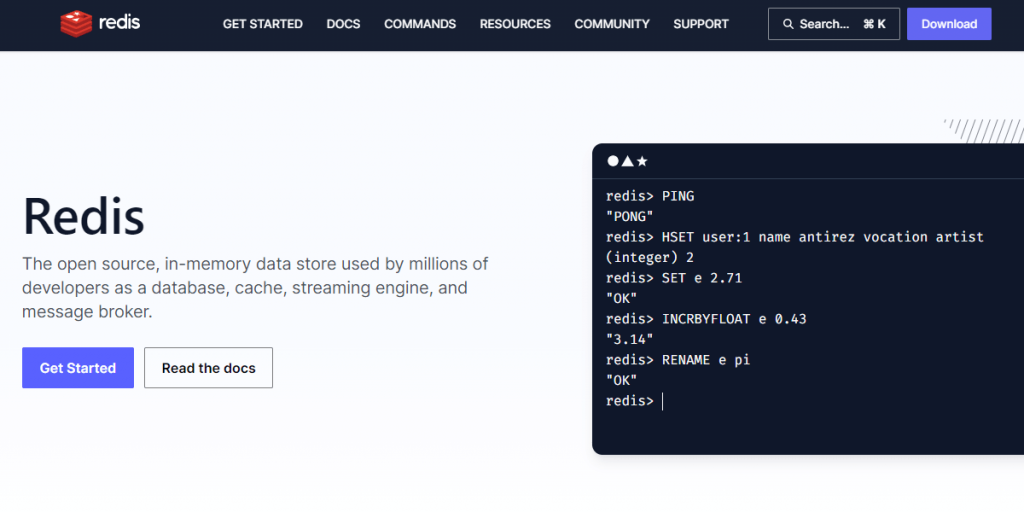Click the 'RENAME e pi' command line
1024x512 pixels.
pos(678,360)
